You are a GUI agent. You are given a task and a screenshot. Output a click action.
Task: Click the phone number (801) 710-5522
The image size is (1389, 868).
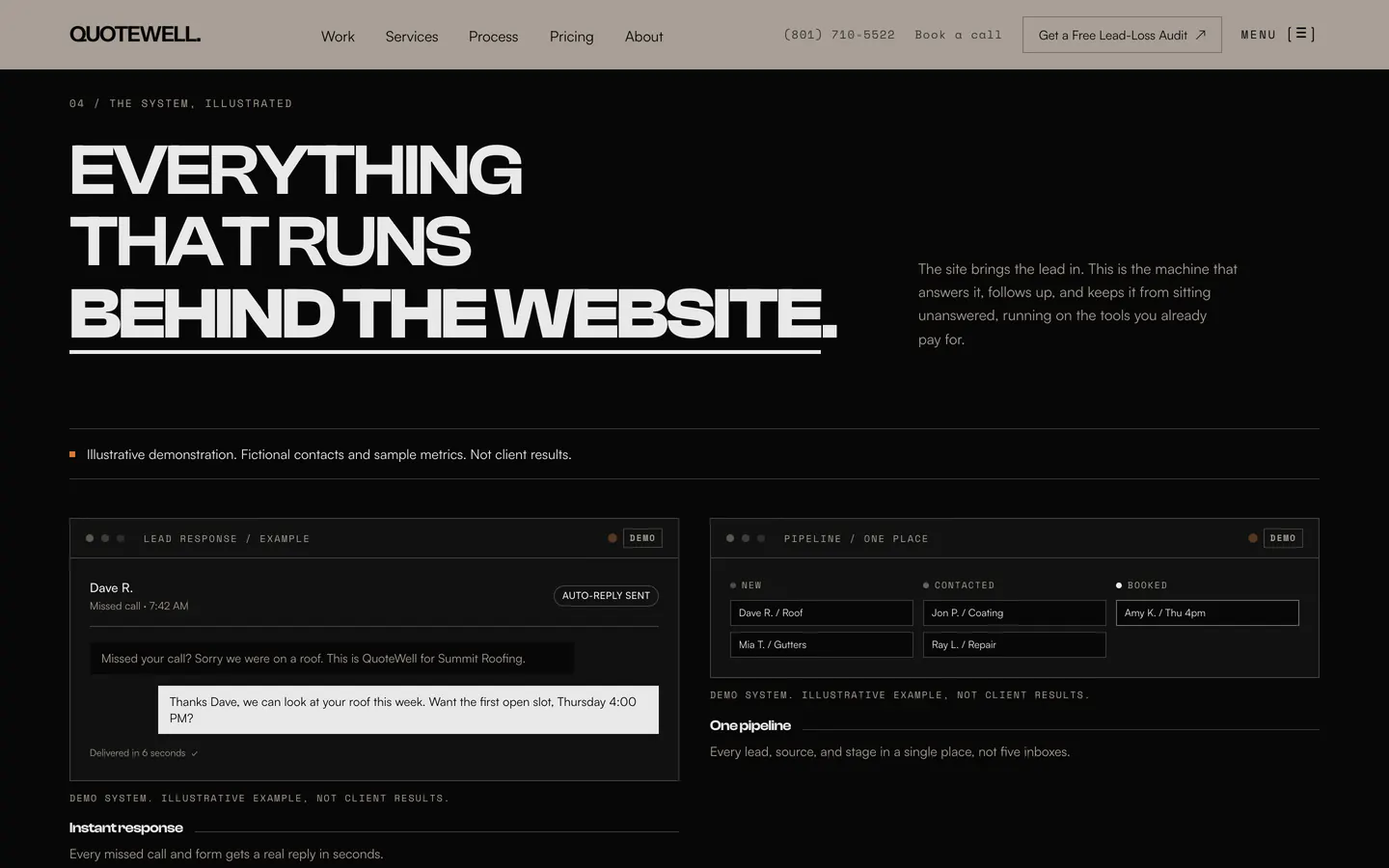click(839, 35)
